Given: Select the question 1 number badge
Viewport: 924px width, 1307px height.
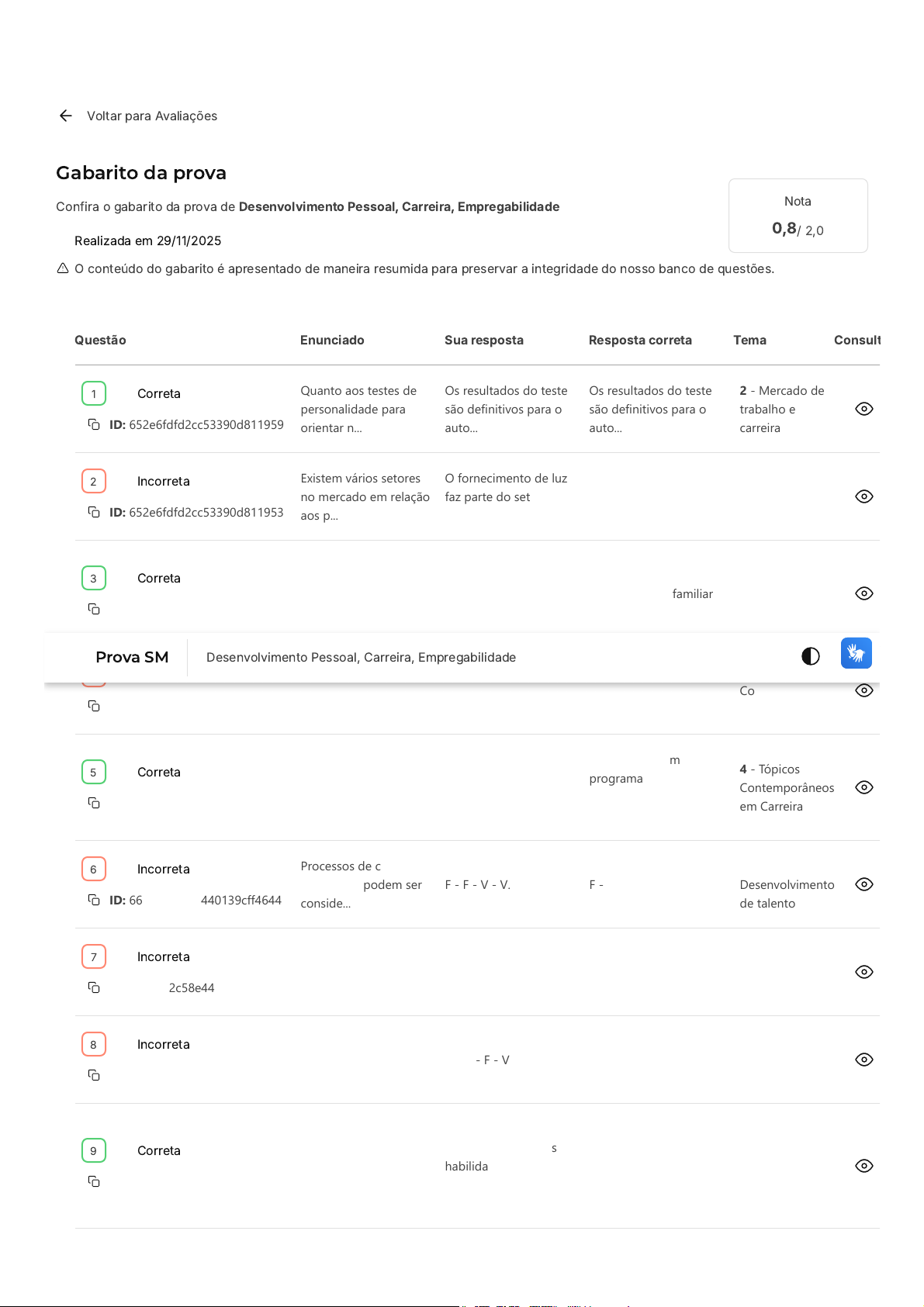Looking at the screenshot, I should tap(94, 393).
